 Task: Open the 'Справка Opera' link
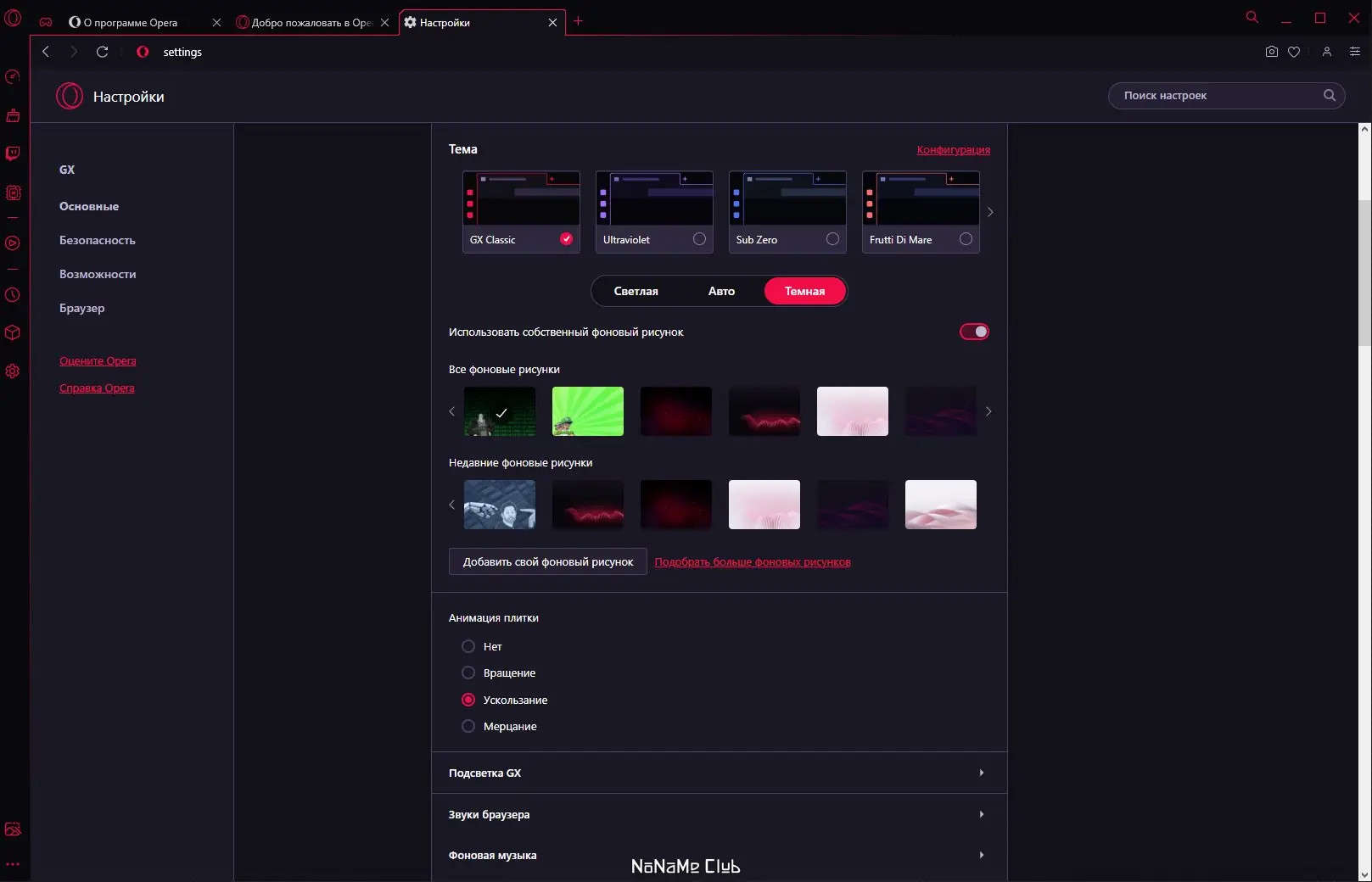97,388
